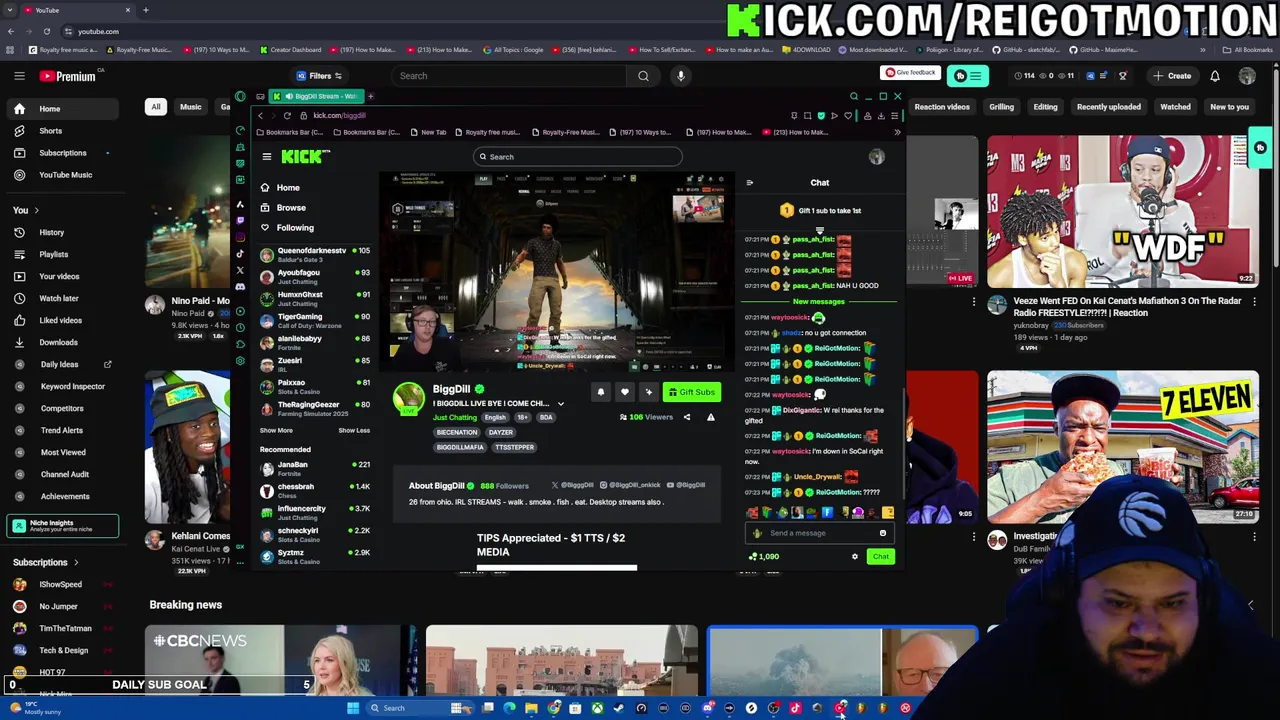This screenshot has height=720, width=1280.
Task: Open the YouTube guide hamburger menu
Action: [19, 76]
